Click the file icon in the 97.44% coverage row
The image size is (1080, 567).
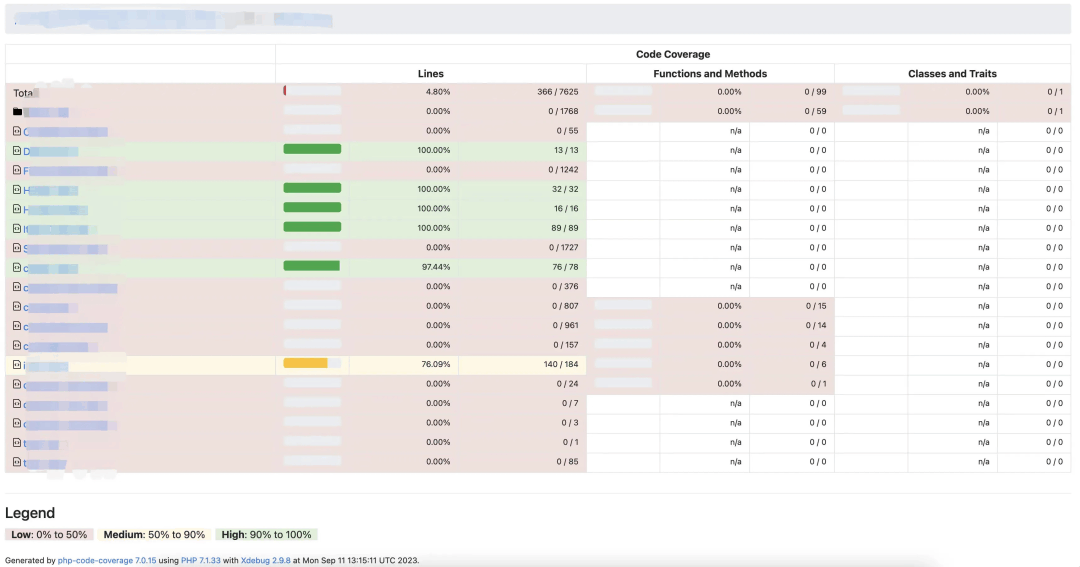point(17,268)
